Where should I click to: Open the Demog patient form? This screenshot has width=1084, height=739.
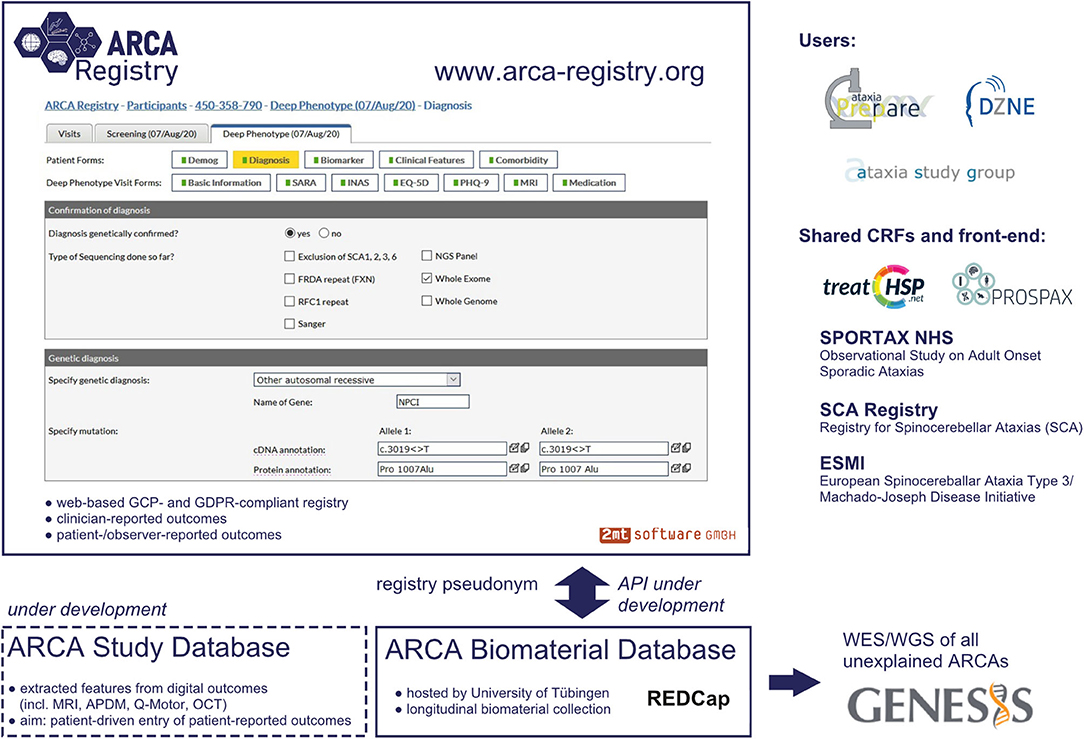click(x=199, y=160)
